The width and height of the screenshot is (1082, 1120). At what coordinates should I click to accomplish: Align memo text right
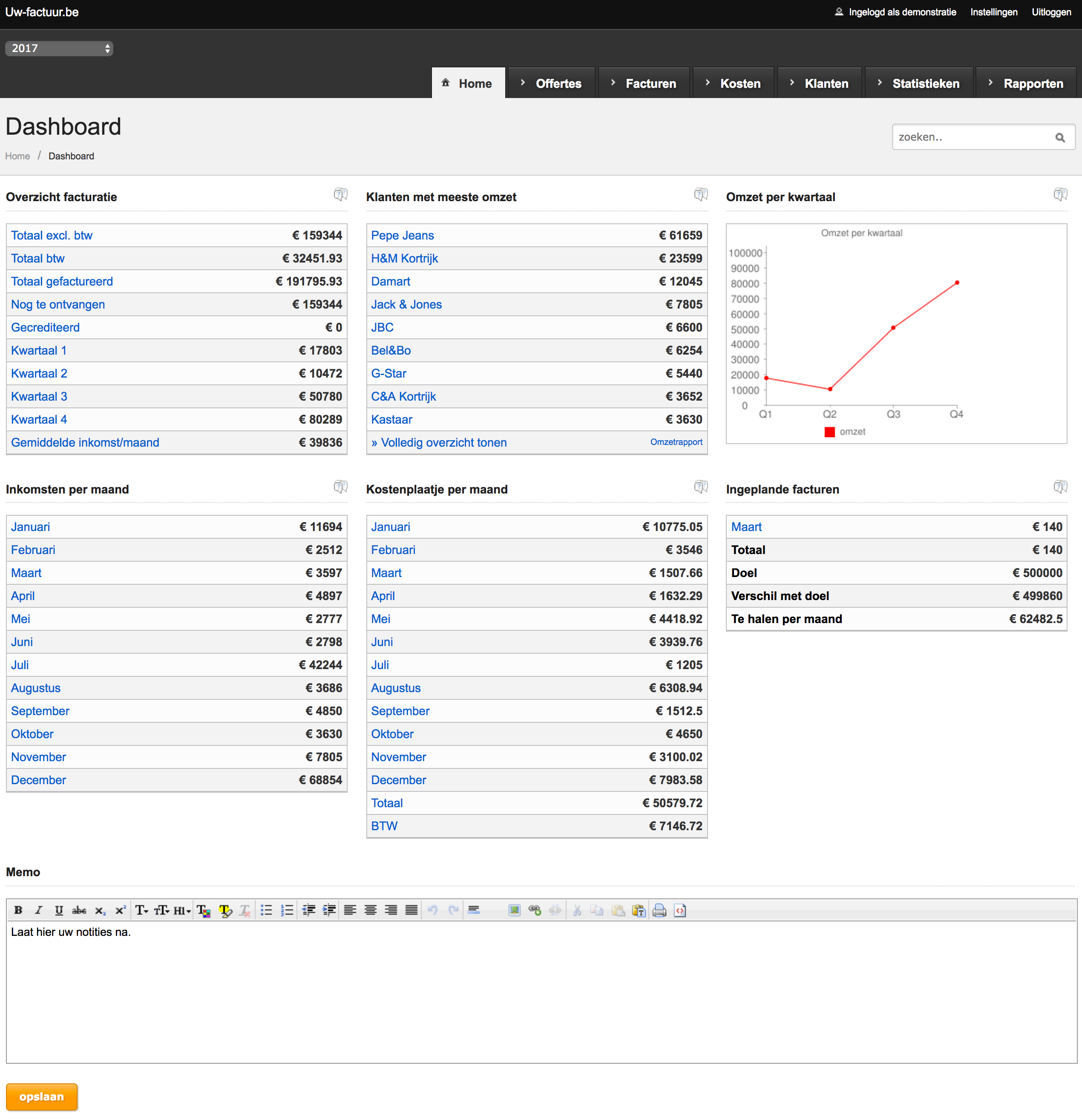click(391, 910)
